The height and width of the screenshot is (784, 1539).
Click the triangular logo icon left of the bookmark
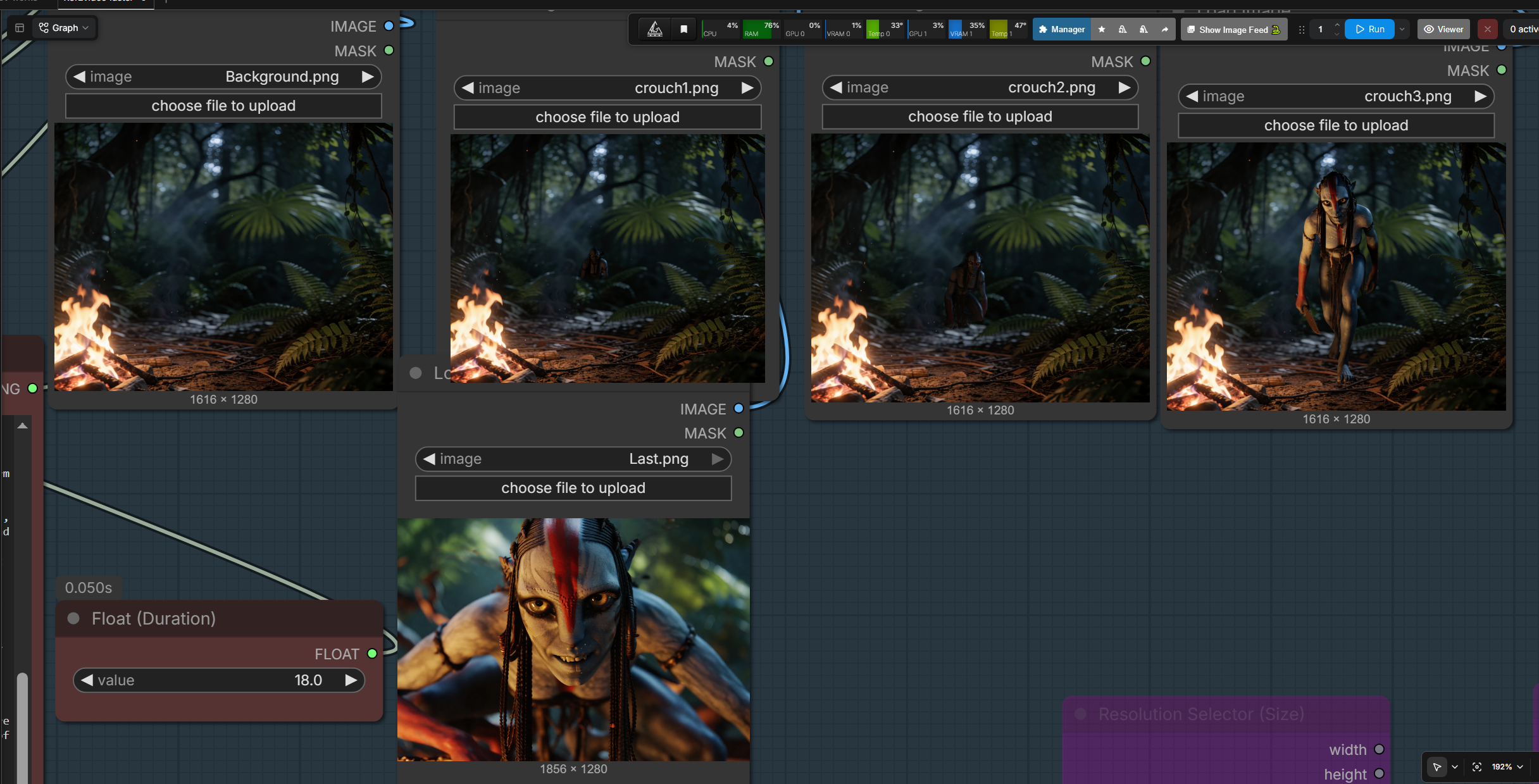(655, 29)
